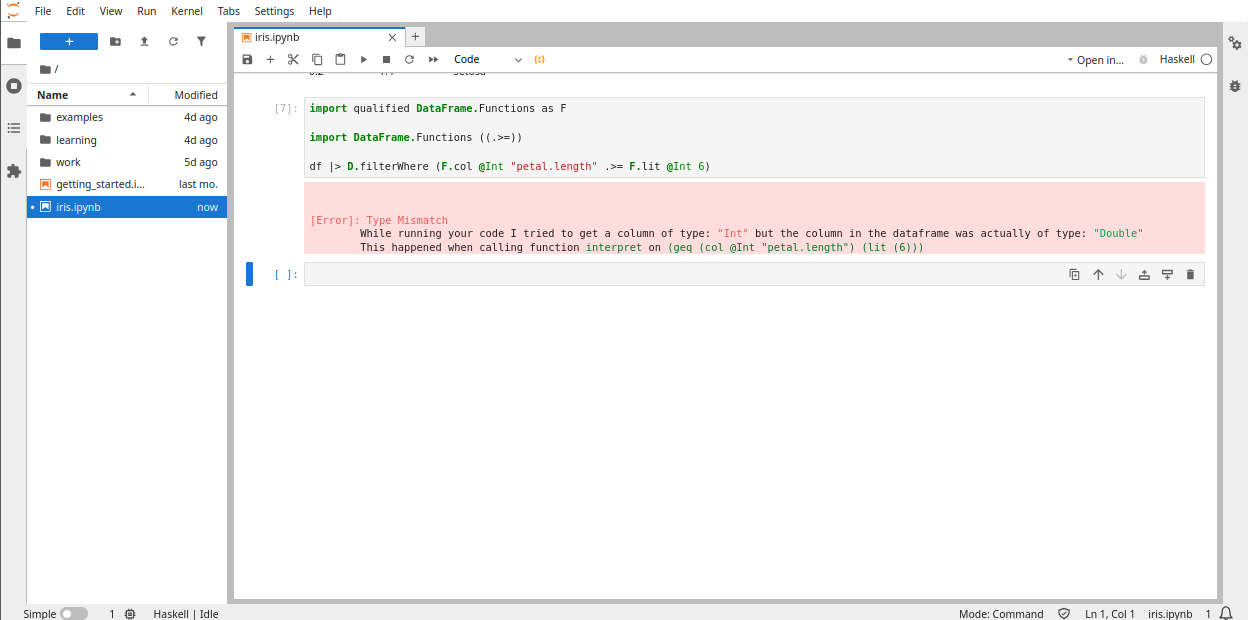The height and width of the screenshot is (620, 1248).
Task: Open a new launcher tab with plus
Action: click(416, 37)
